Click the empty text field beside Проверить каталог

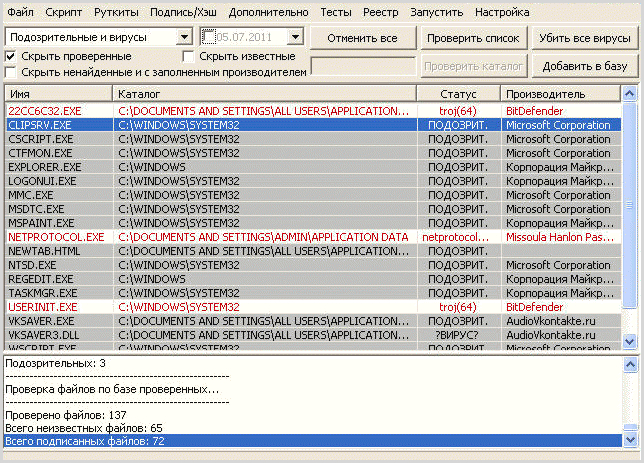[x=363, y=66]
